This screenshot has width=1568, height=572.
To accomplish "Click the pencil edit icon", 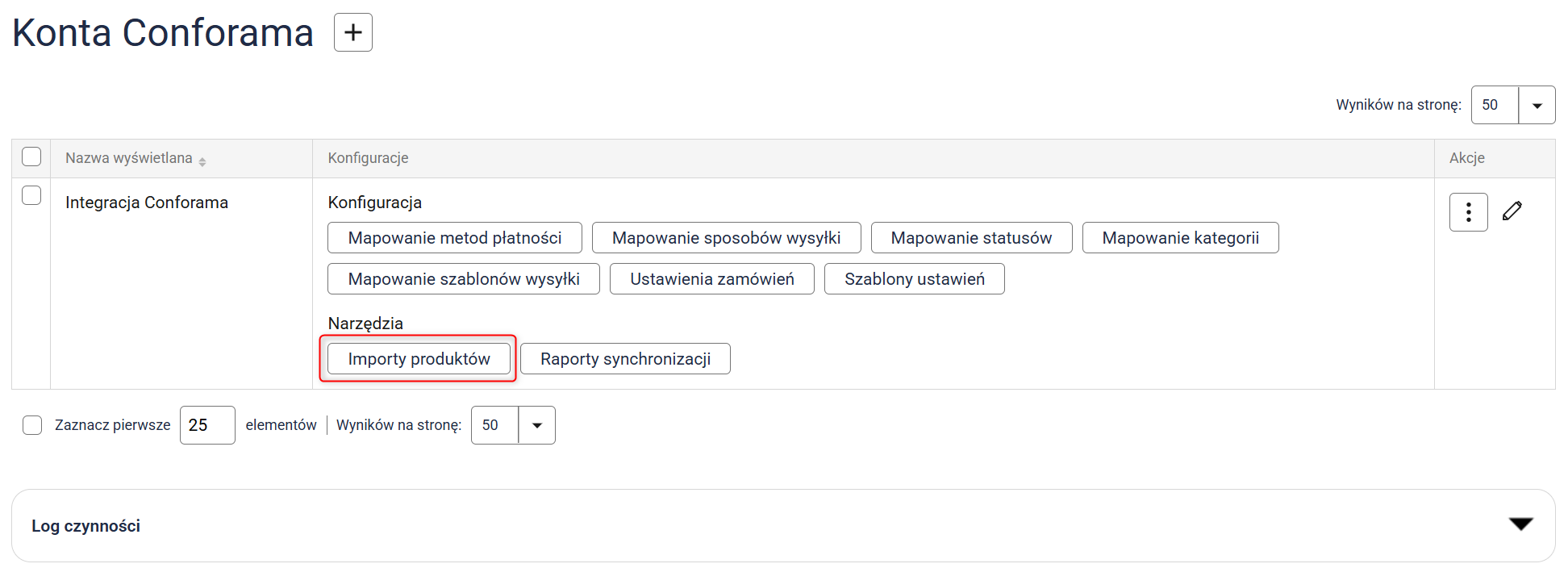I will [x=1512, y=211].
